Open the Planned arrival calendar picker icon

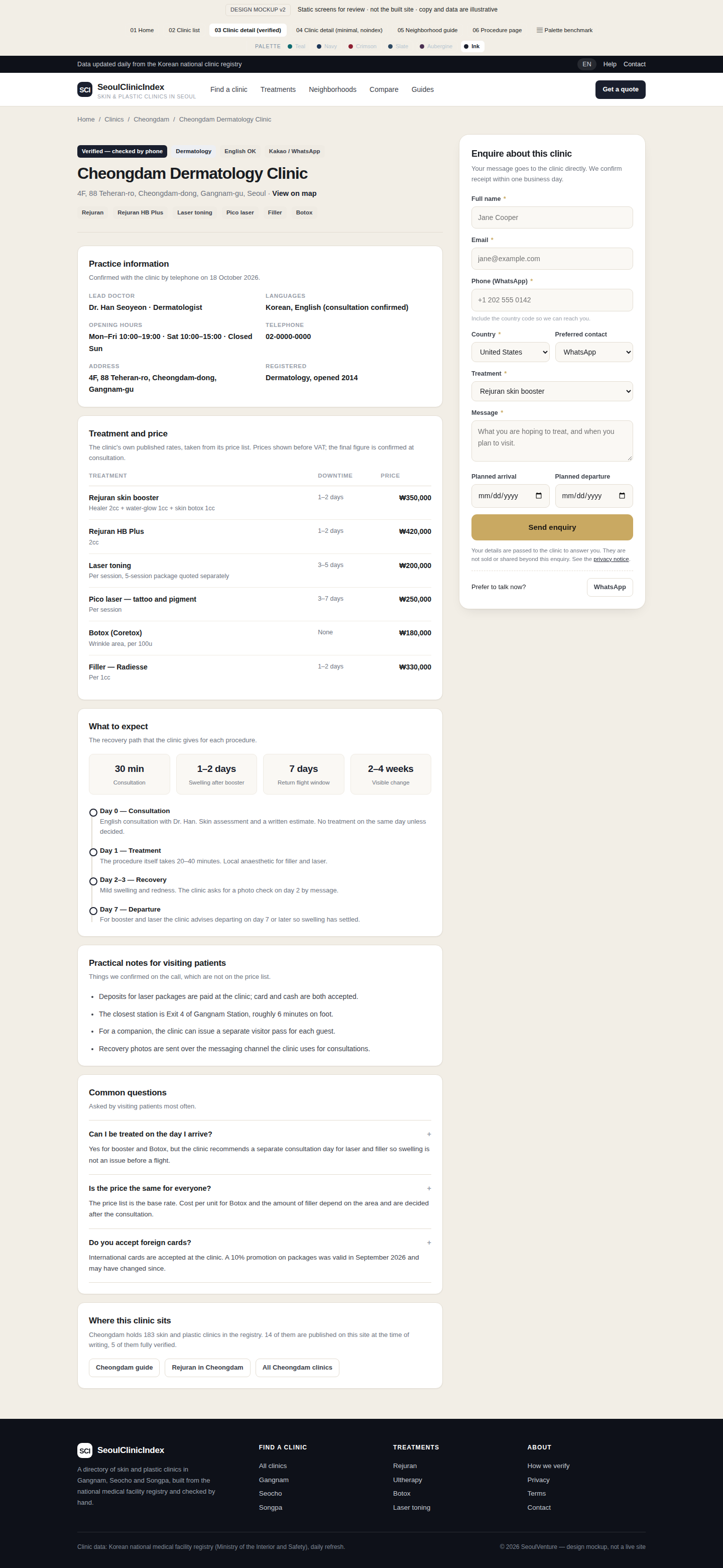coord(539,496)
